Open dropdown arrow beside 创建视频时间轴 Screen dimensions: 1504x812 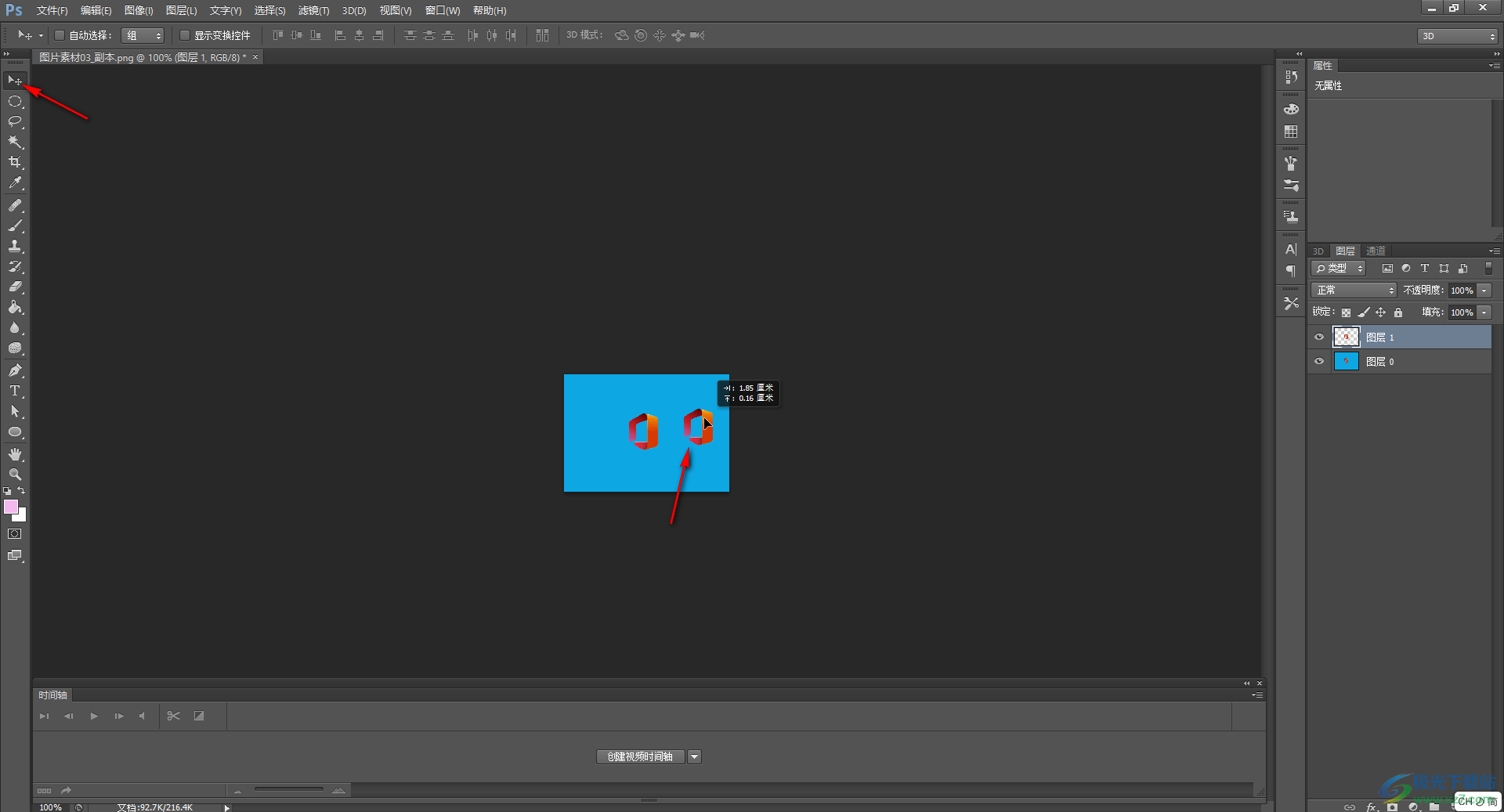click(x=695, y=756)
